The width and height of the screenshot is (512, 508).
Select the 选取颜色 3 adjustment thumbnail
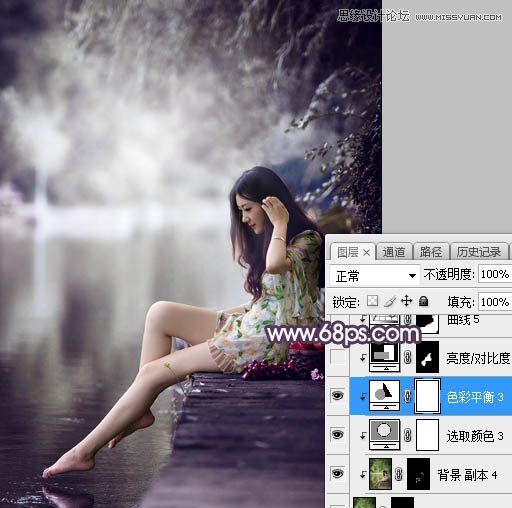(x=385, y=435)
